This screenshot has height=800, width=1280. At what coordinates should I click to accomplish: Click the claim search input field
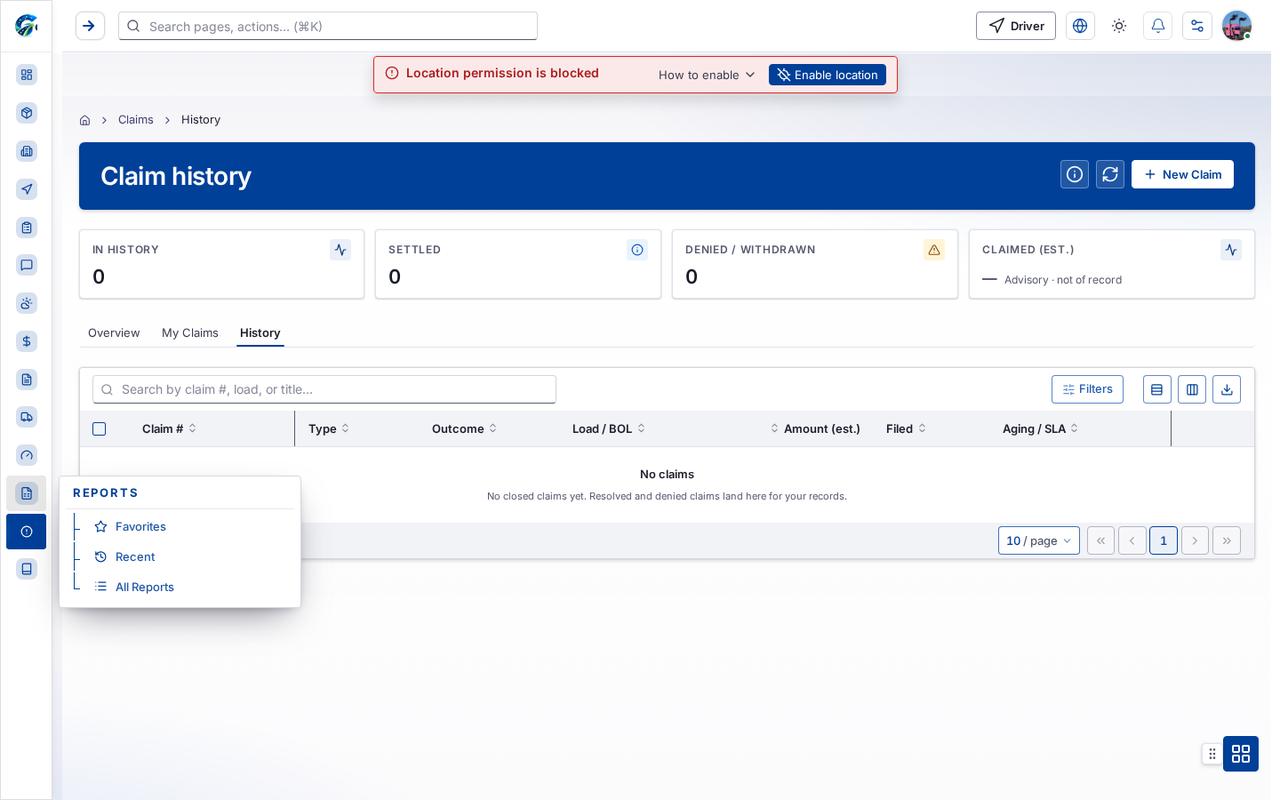pos(324,389)
